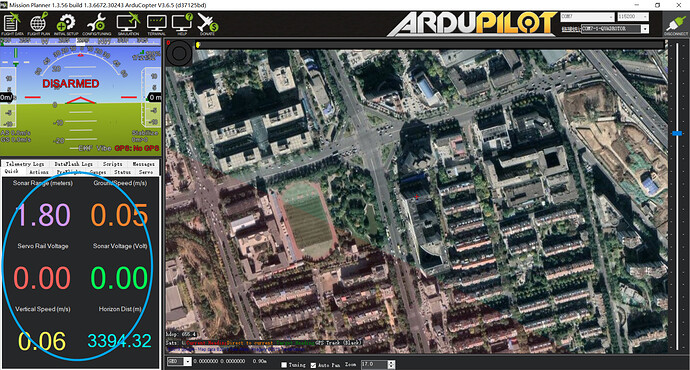
Task: Open the QUADROTOR vehicle selection dropdown
Action: click(615, 29)
